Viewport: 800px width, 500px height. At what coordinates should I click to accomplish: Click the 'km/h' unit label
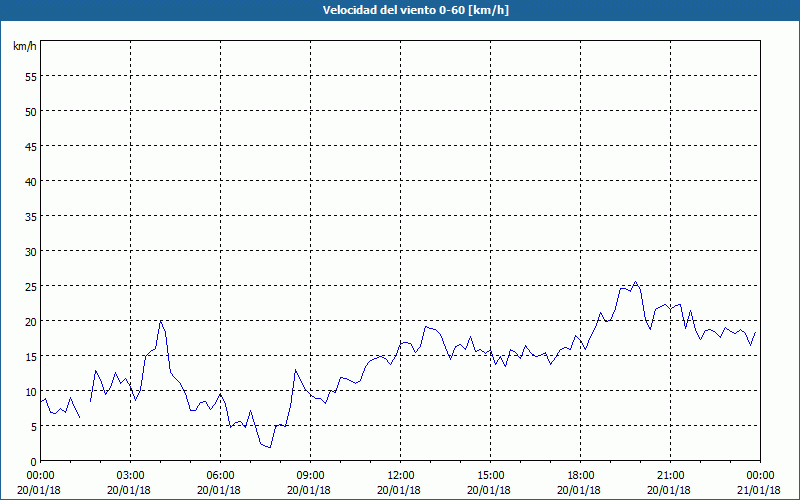pos(25,46)
